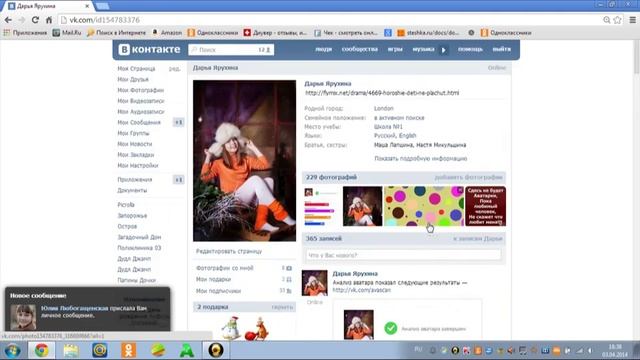Open Мои подписчики link
Viewport: 640px width, 360px height.
click(218, 291)
